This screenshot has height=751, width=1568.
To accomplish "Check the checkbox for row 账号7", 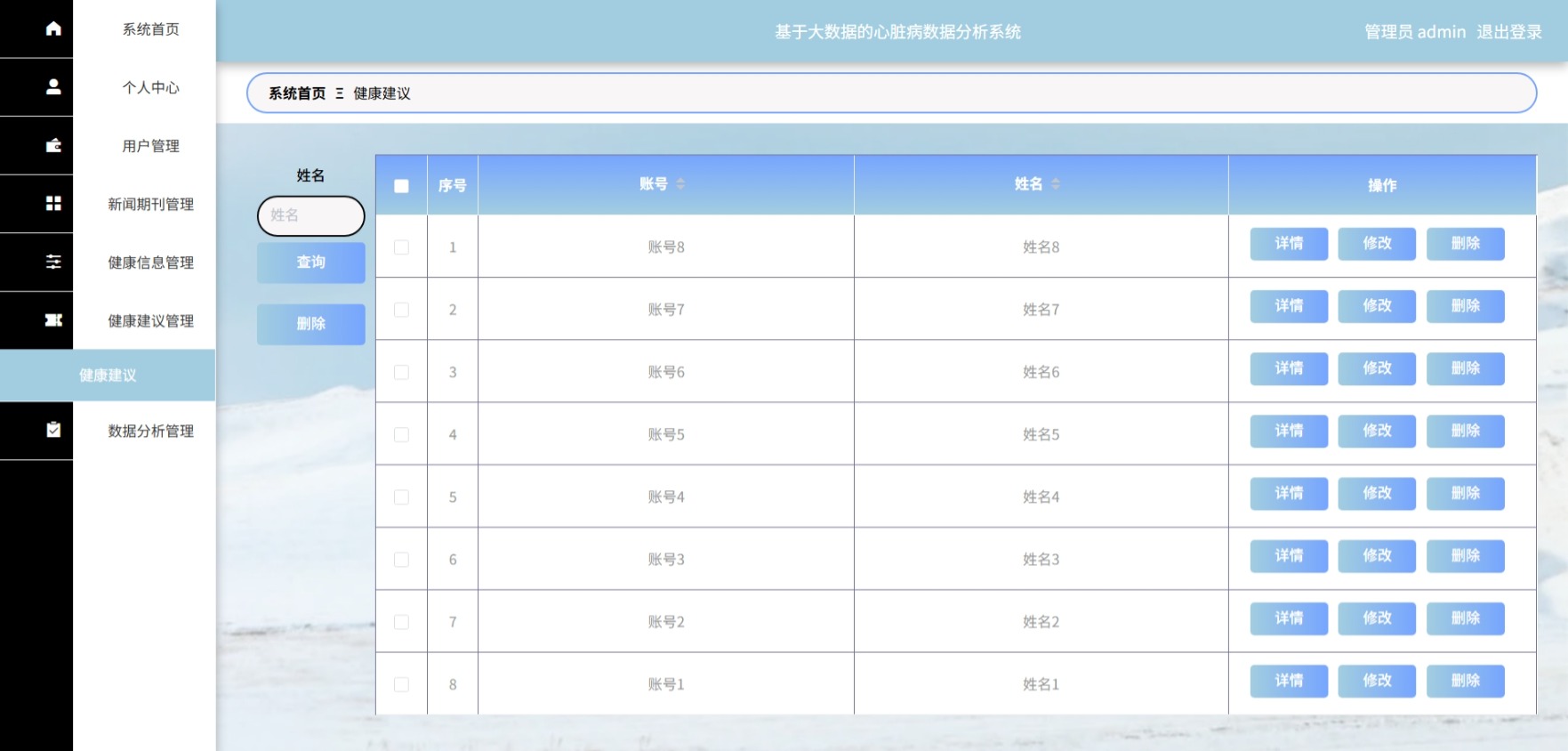I will tap(401, 310).
